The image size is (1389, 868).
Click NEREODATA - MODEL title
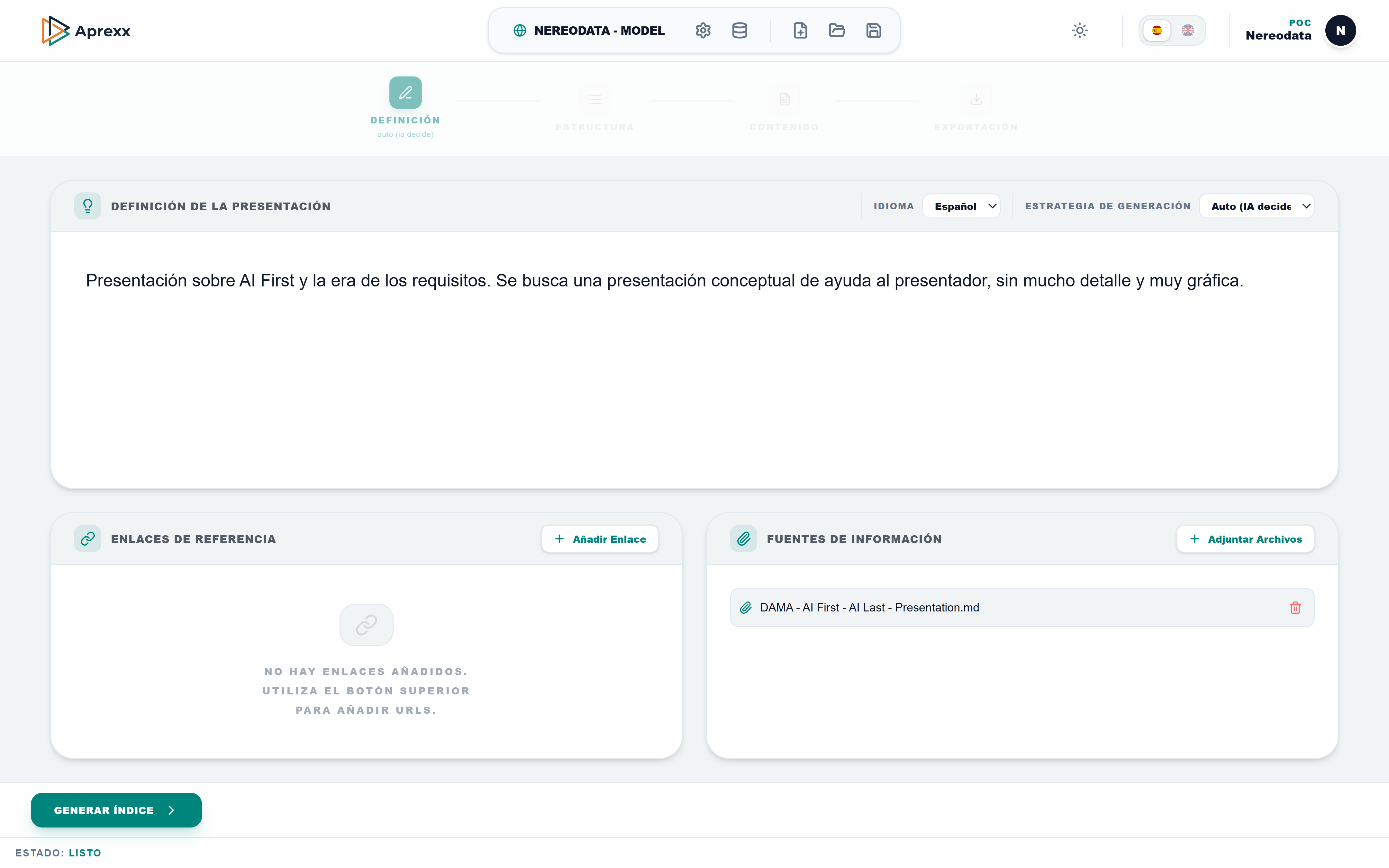pyautogui.click(x=599, y=31)
